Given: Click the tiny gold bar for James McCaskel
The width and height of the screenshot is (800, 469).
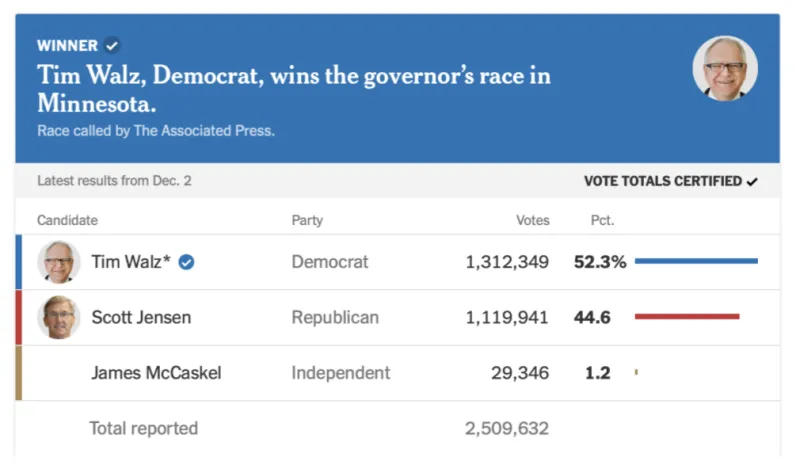Looking at the screenshot, I should (x=636, y=372).
